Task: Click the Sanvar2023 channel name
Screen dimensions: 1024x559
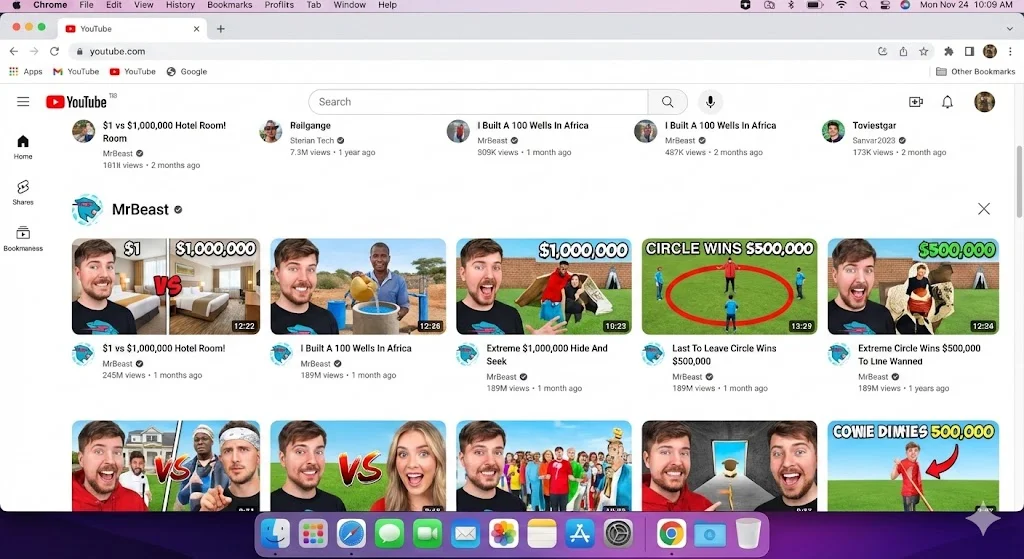Action: (x=874, y=140)
